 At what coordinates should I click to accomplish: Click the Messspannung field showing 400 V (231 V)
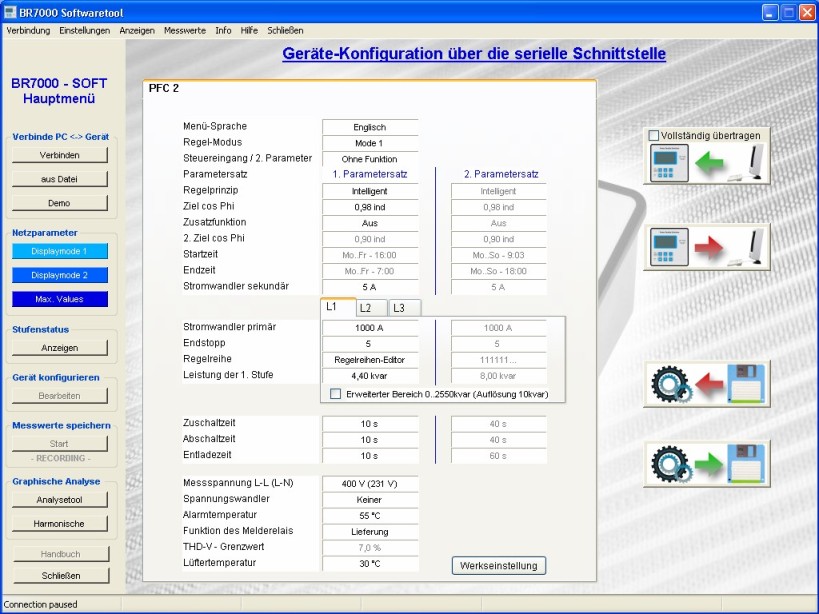point(370,484)
